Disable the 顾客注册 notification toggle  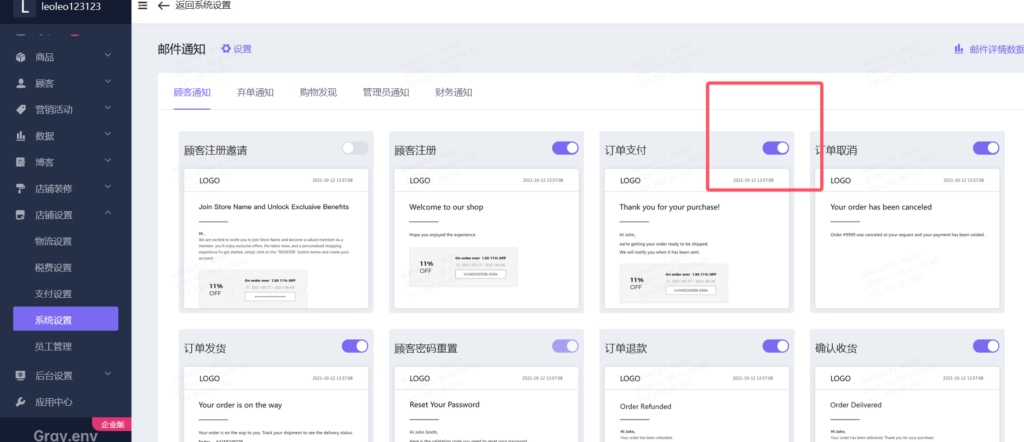pos(565,148)
